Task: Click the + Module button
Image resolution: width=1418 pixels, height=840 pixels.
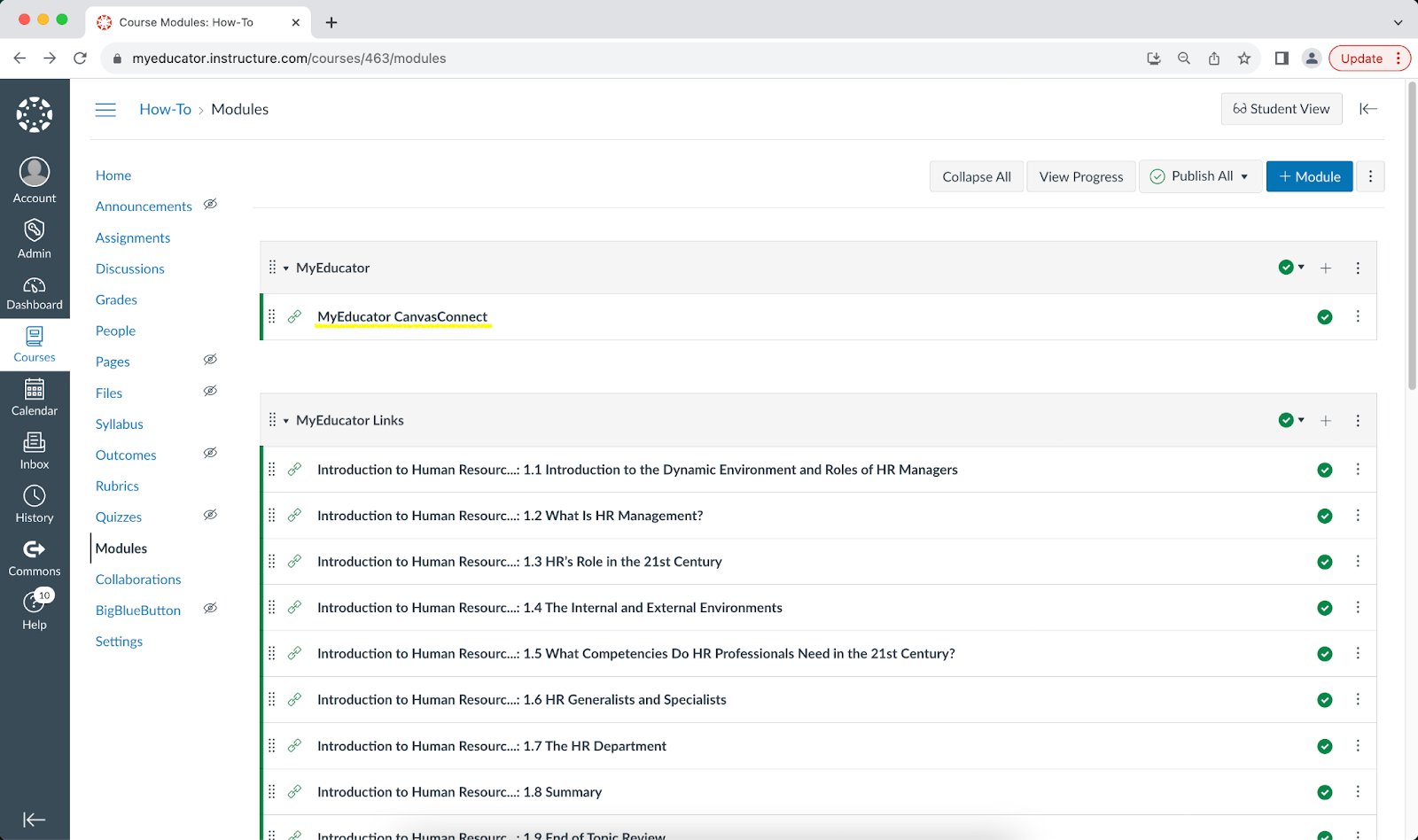Action: coord(1309,176)
